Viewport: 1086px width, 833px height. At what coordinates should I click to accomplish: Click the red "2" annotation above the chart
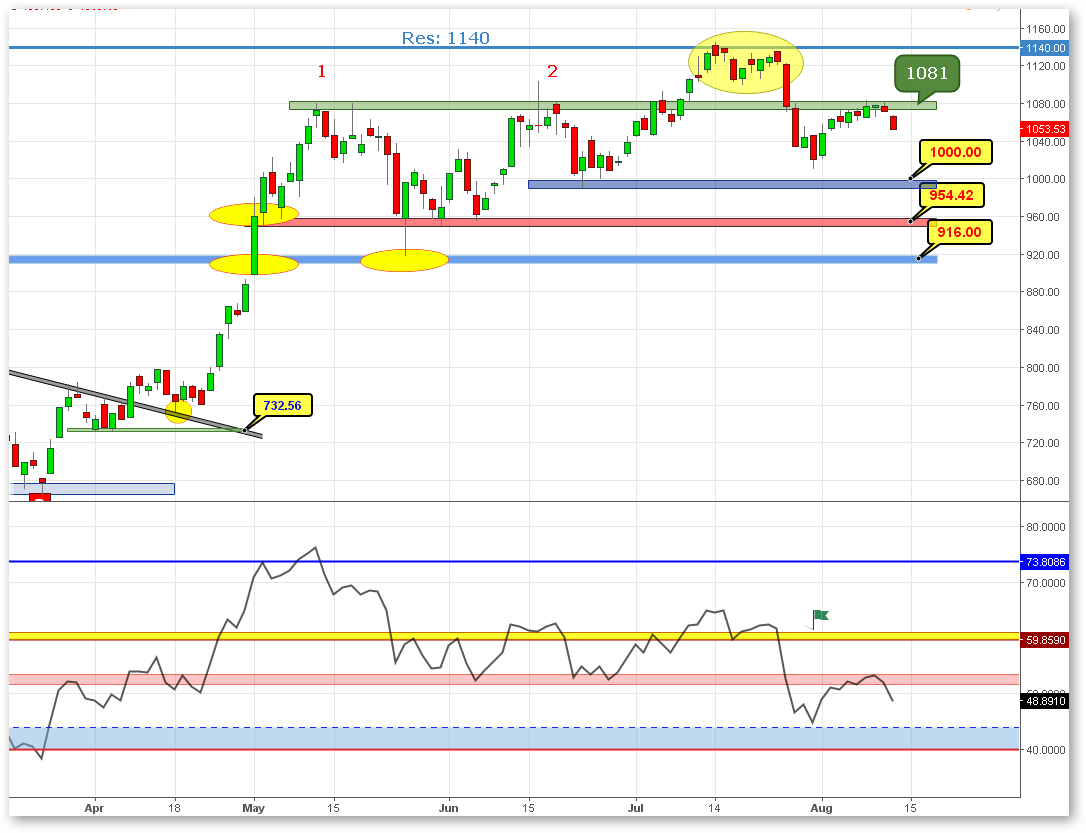[x=552, y=71]
